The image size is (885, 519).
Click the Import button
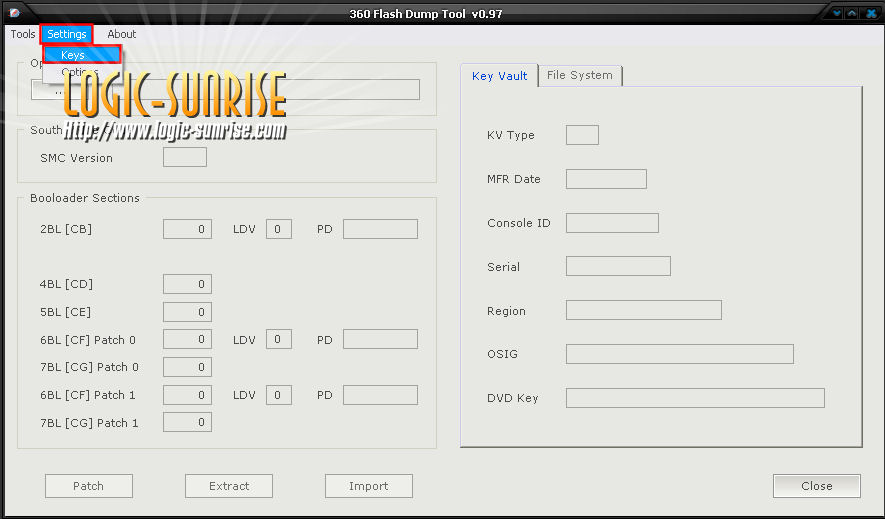[x=369, y=486]
